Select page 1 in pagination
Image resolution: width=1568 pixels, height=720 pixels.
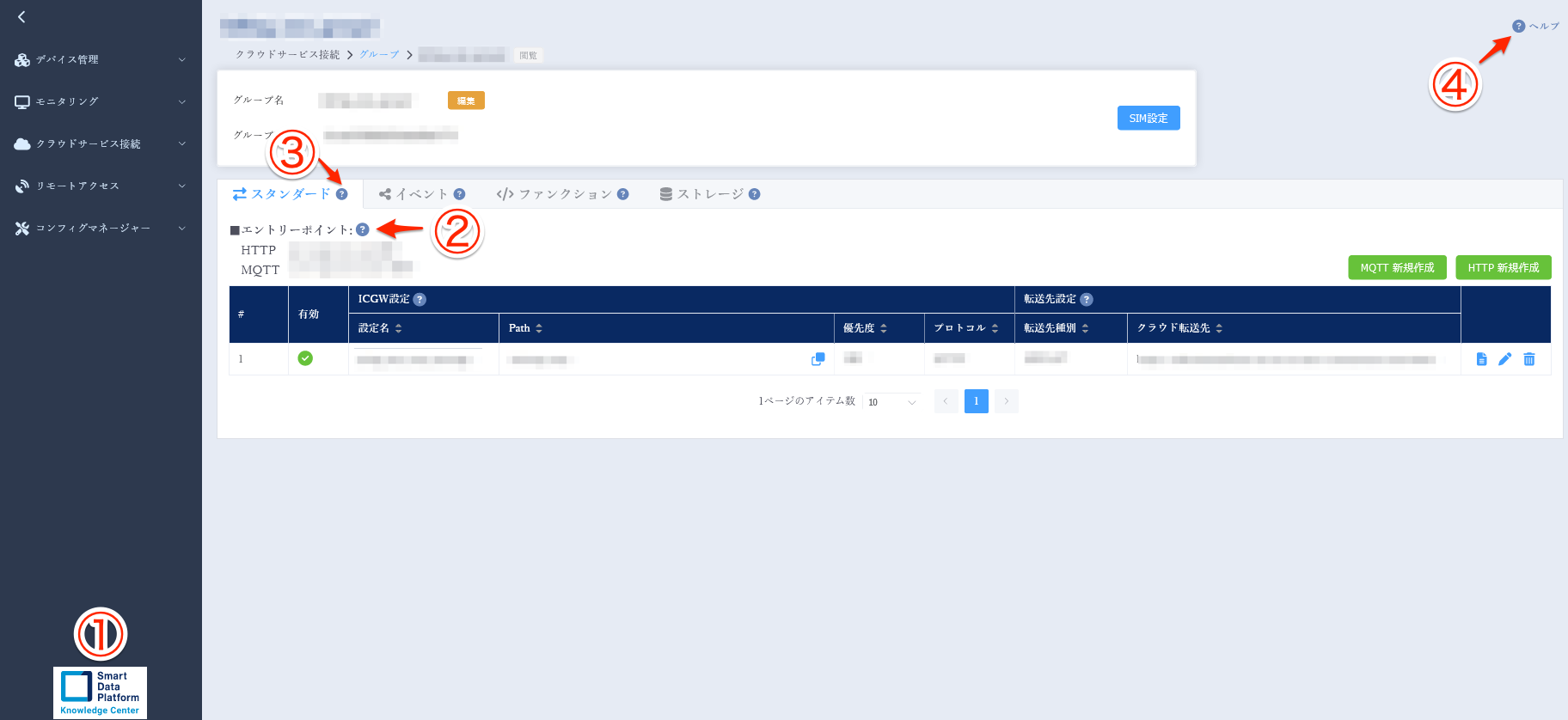pyautogui.click(x=977, y=401)
